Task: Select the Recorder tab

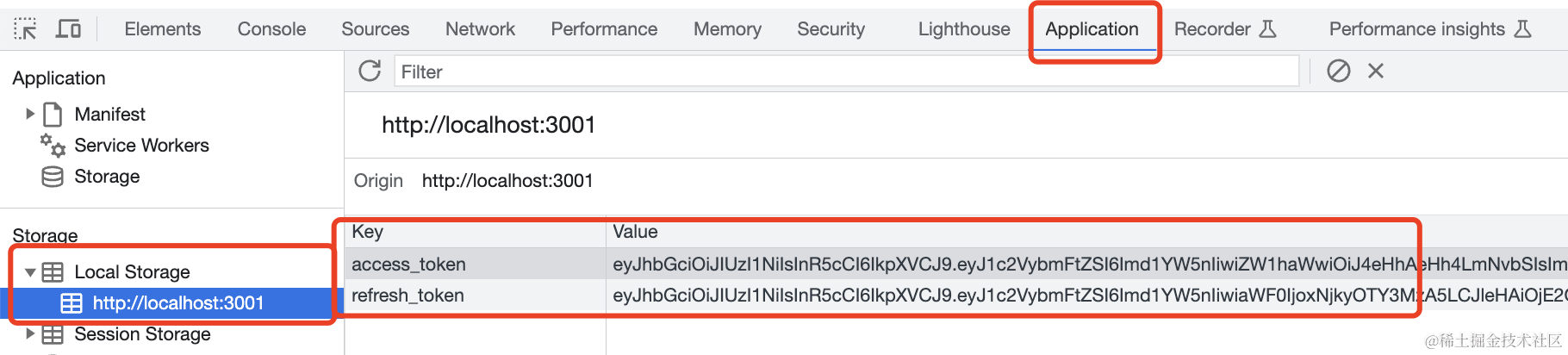Action: (x=1212, y=29)
